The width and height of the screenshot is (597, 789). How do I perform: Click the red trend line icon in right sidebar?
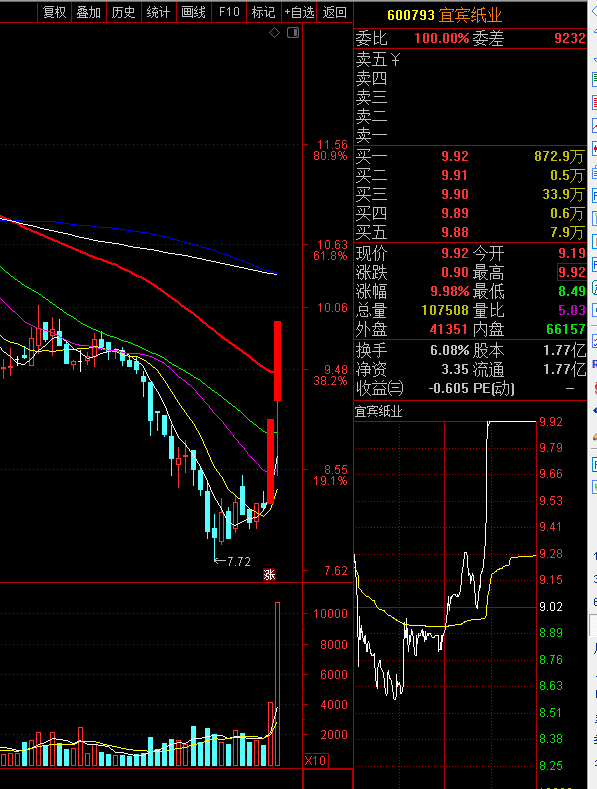(x=594, y=125)
